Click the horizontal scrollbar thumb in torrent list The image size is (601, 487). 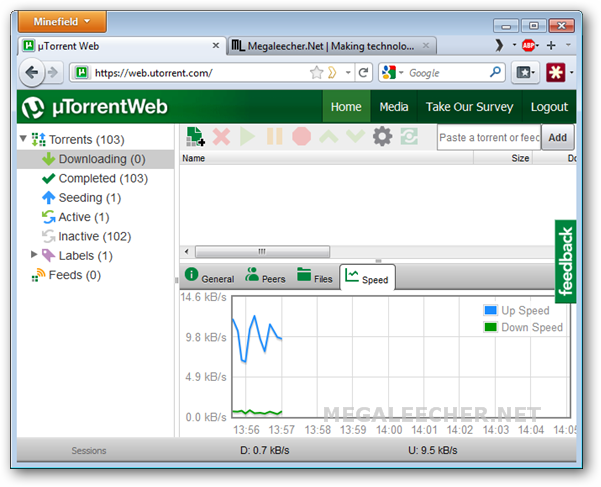click(262, 252)
